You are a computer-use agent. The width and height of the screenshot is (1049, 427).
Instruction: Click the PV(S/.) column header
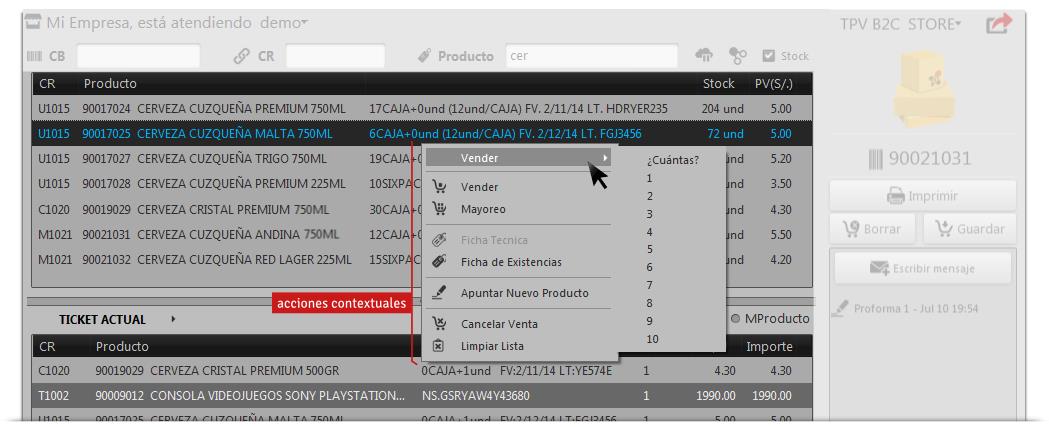(x=773, y=84)
